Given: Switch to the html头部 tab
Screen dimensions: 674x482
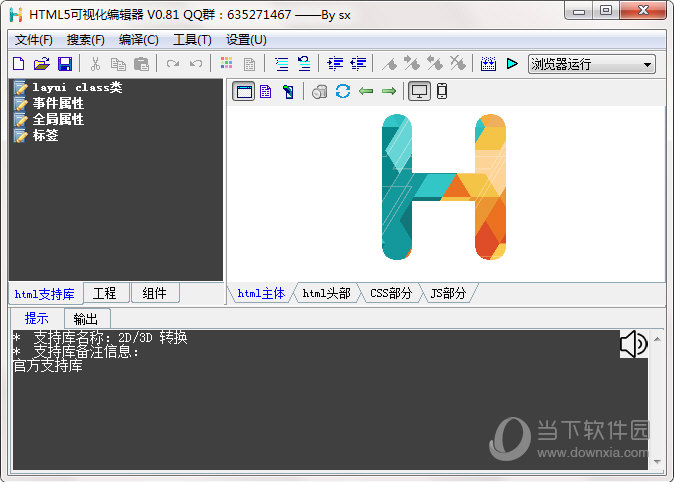Looking at the screenshot, I should (327, 293).
